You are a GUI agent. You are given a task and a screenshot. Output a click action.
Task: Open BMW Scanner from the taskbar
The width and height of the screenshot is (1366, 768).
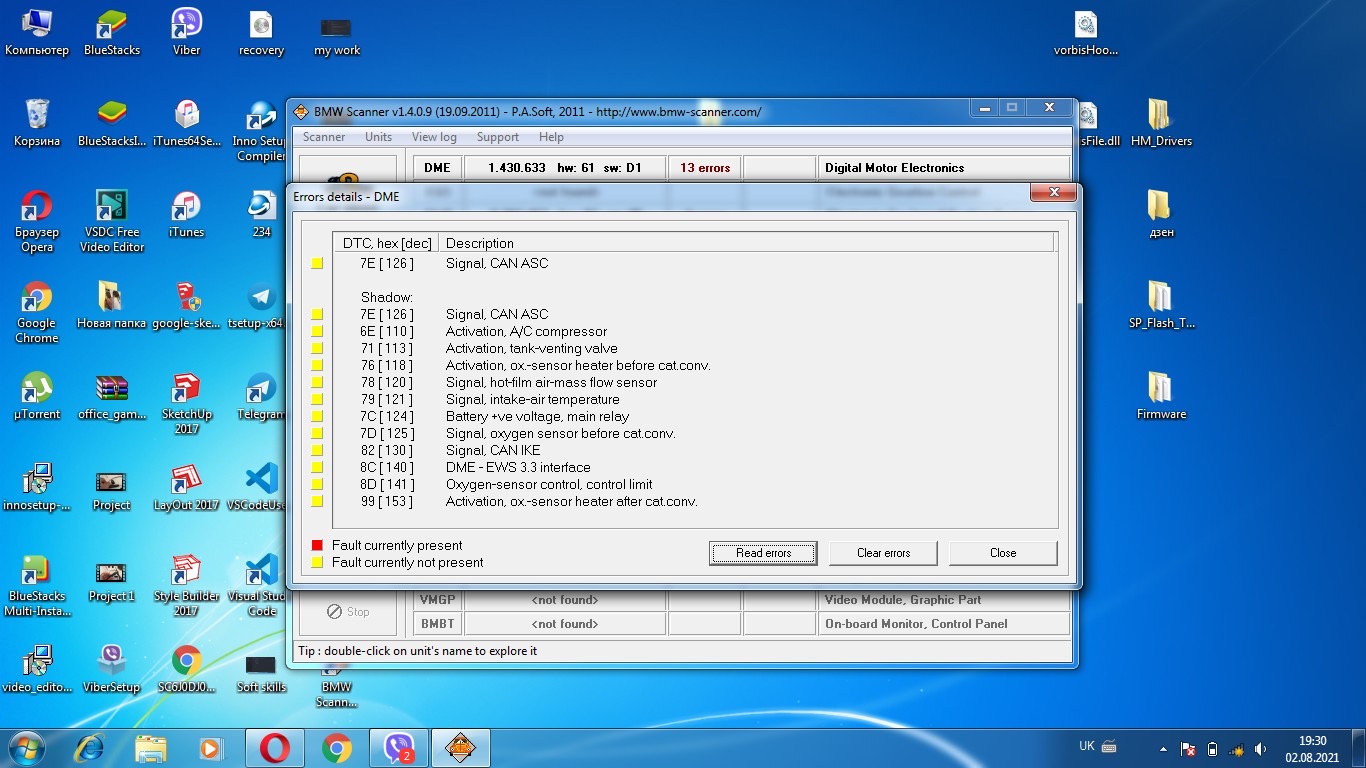point(461,747)
